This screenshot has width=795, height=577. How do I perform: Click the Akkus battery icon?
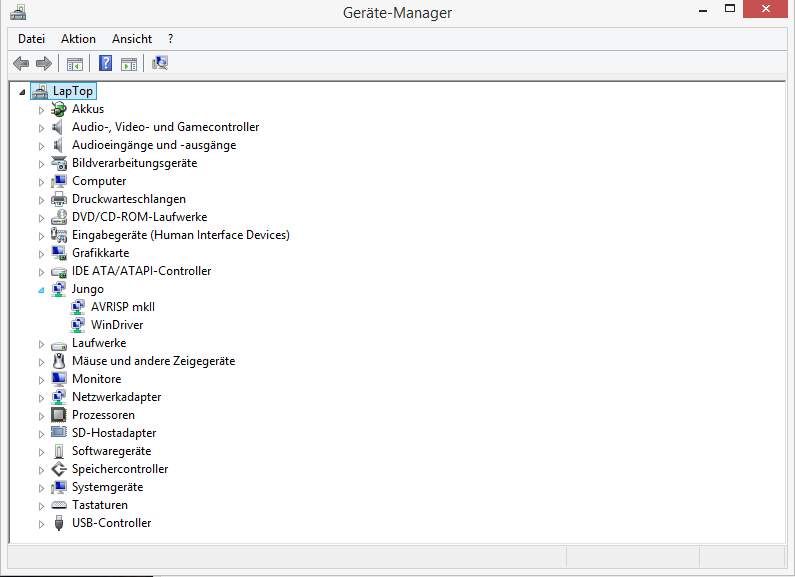(x=59, y=109)
